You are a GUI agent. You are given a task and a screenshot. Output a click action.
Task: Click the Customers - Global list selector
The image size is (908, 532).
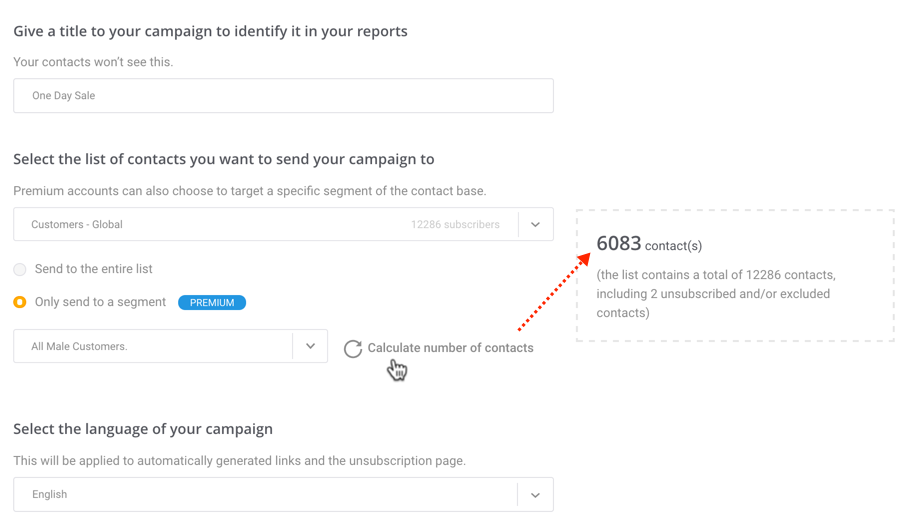pyautogui.click(x=283, y=225)
